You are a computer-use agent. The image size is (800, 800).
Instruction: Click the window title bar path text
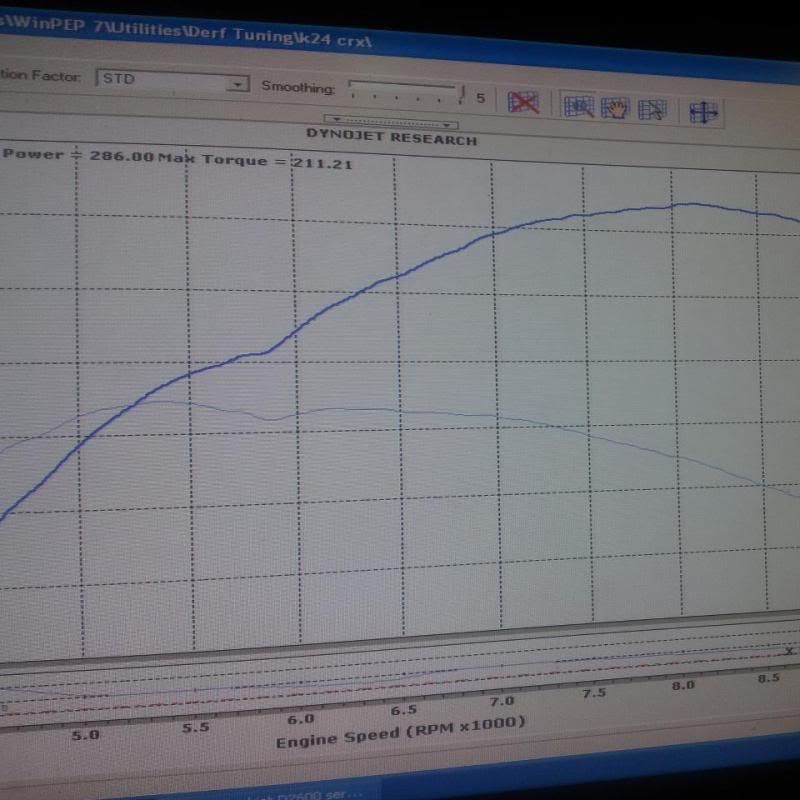(x=186, y=32)
